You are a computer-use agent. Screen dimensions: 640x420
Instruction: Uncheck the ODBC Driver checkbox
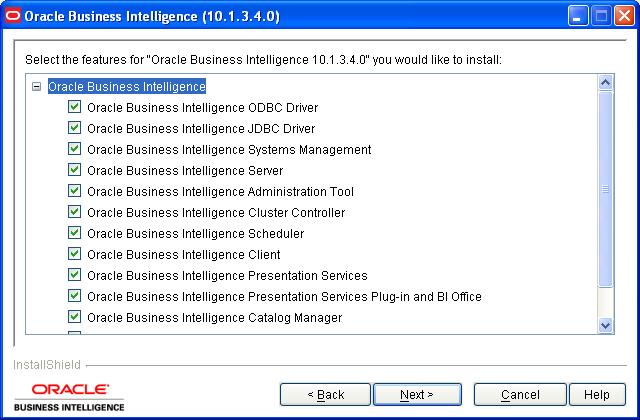coord(74,107)
